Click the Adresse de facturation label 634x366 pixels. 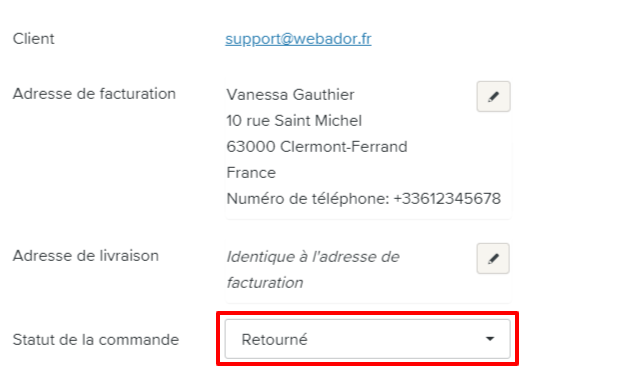pos(94,94)
